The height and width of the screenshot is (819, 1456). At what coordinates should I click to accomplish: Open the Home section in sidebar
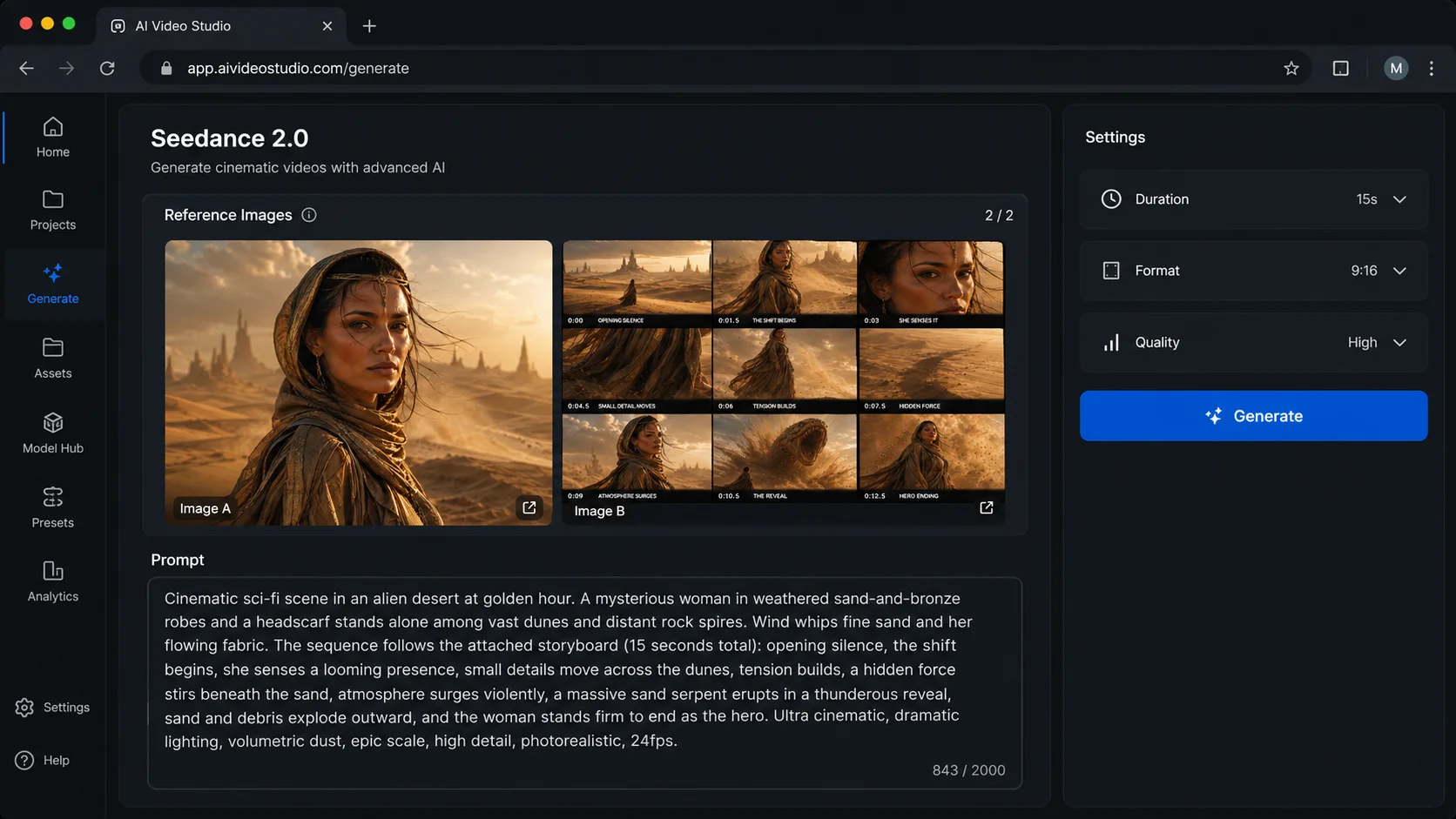point(52,138)
